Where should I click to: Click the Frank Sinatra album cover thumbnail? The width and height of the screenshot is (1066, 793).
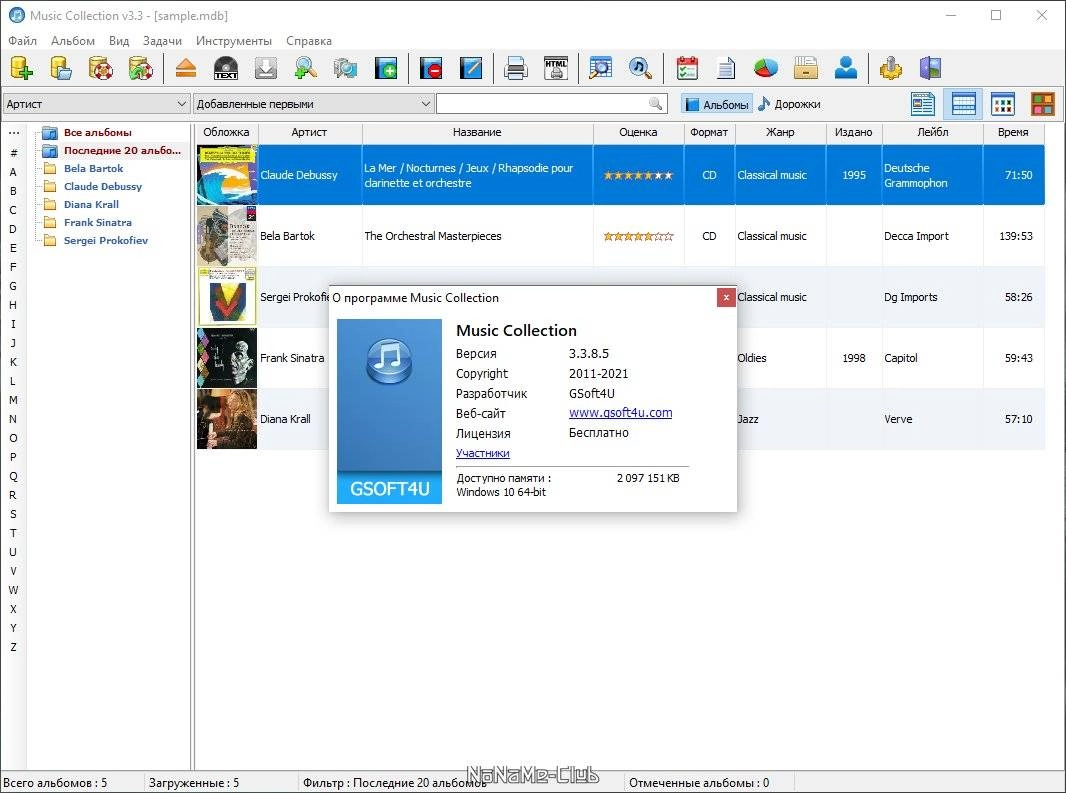click(227, 358)
